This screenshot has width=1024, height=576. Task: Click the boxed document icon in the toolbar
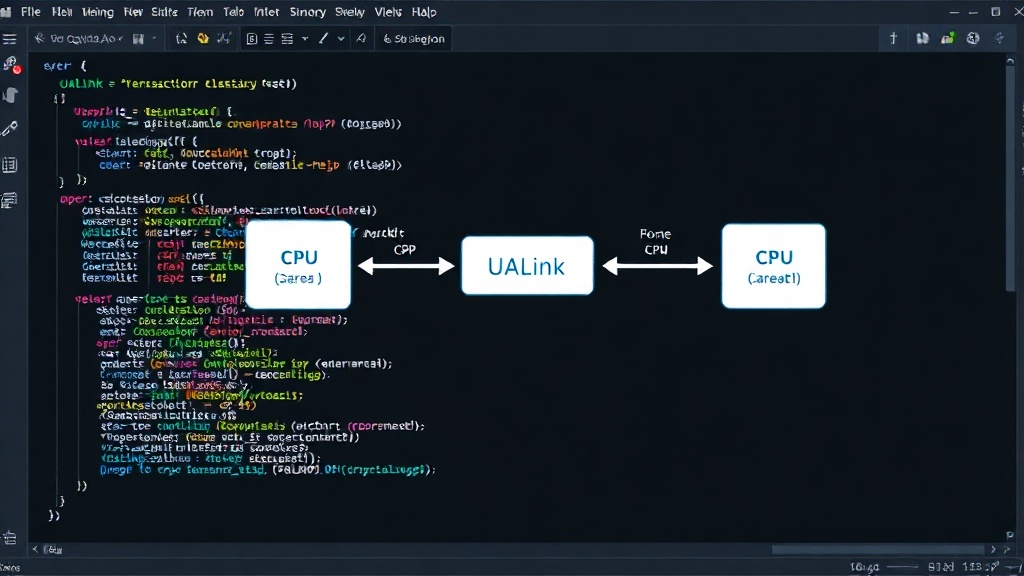(251, 39)
